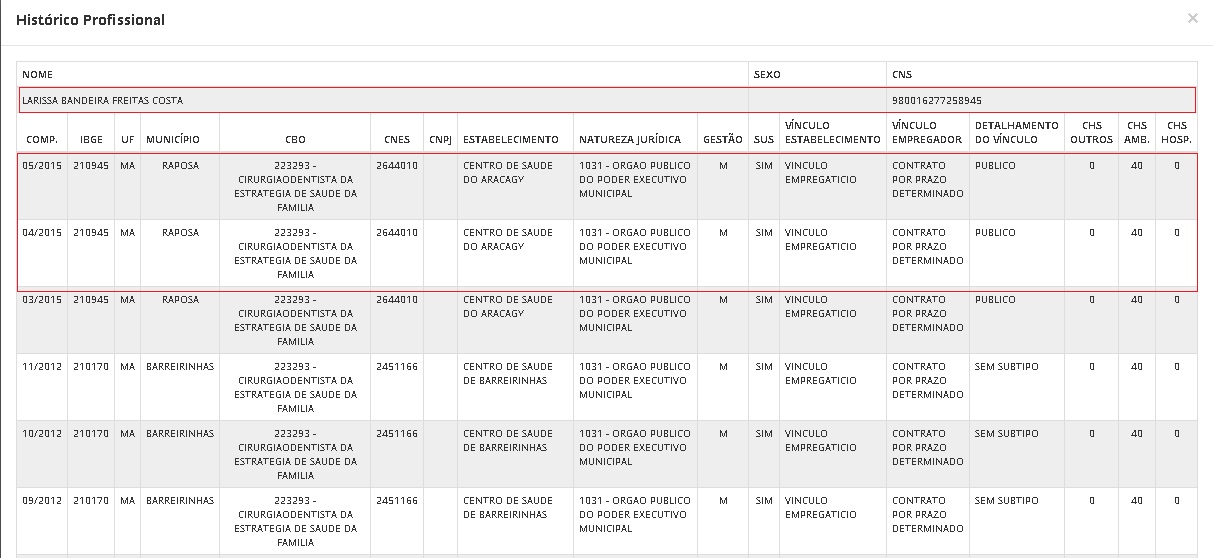Click the DETALHAMENTO DO VÍNCULO column header
The width and height of the screenshot is (1213, 558).
[x=1016, y=133]
